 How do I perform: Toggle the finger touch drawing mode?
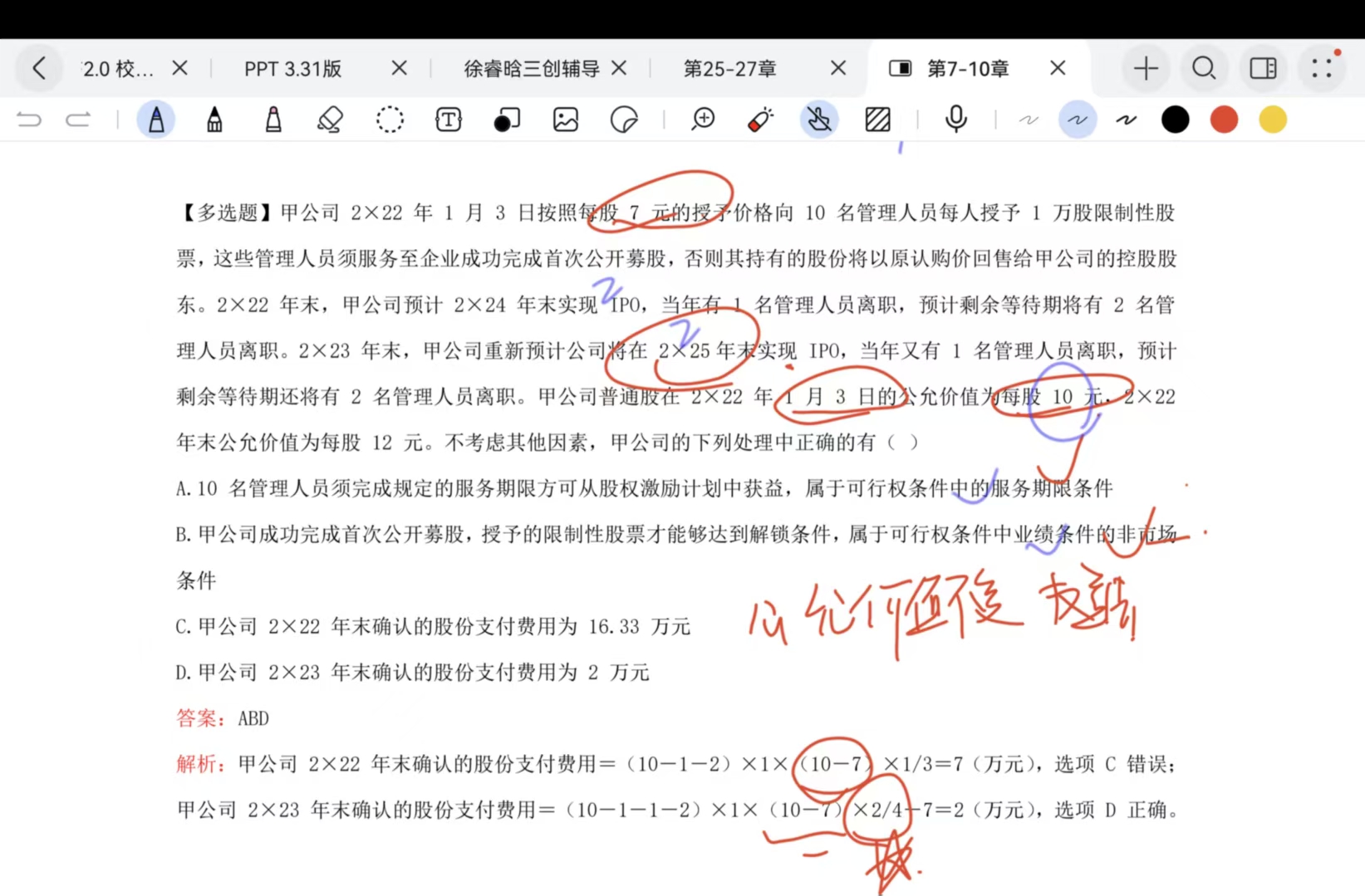(x=819, y=120)
